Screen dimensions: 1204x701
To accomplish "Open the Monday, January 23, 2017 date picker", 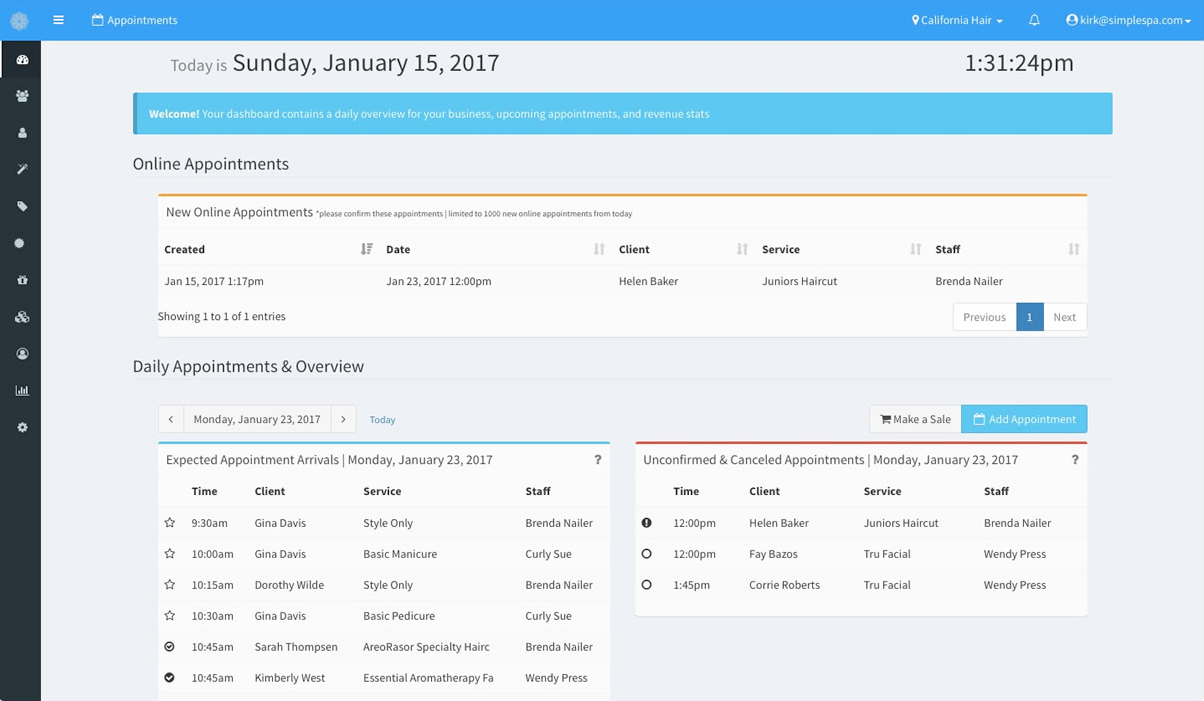I will pyautogui.click(x=257, y=419).
